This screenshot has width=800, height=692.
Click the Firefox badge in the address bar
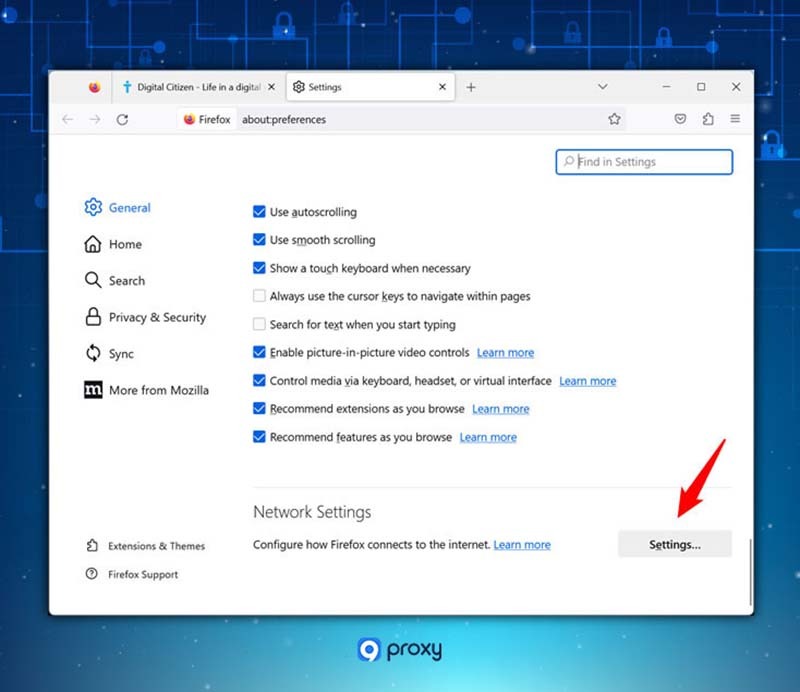coord(206,119)
